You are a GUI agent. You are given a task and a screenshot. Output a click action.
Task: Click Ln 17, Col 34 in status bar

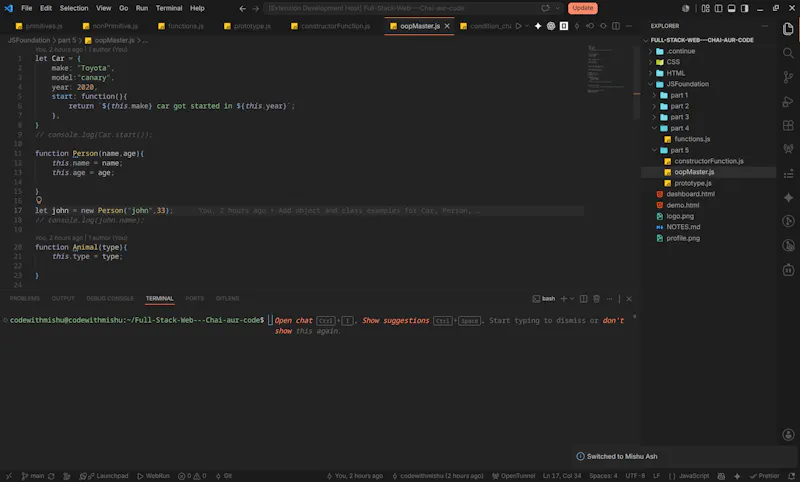pos(562,476)
